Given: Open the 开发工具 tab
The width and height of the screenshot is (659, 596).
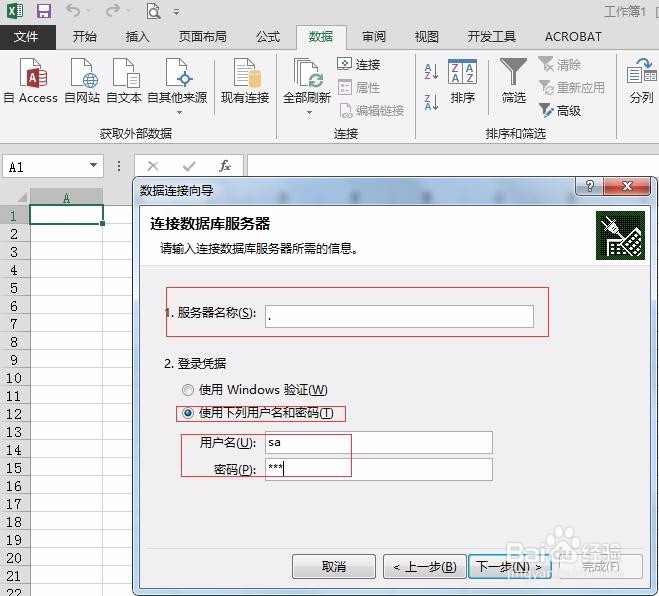Looking at the screenshot, I should pos(492,37).
